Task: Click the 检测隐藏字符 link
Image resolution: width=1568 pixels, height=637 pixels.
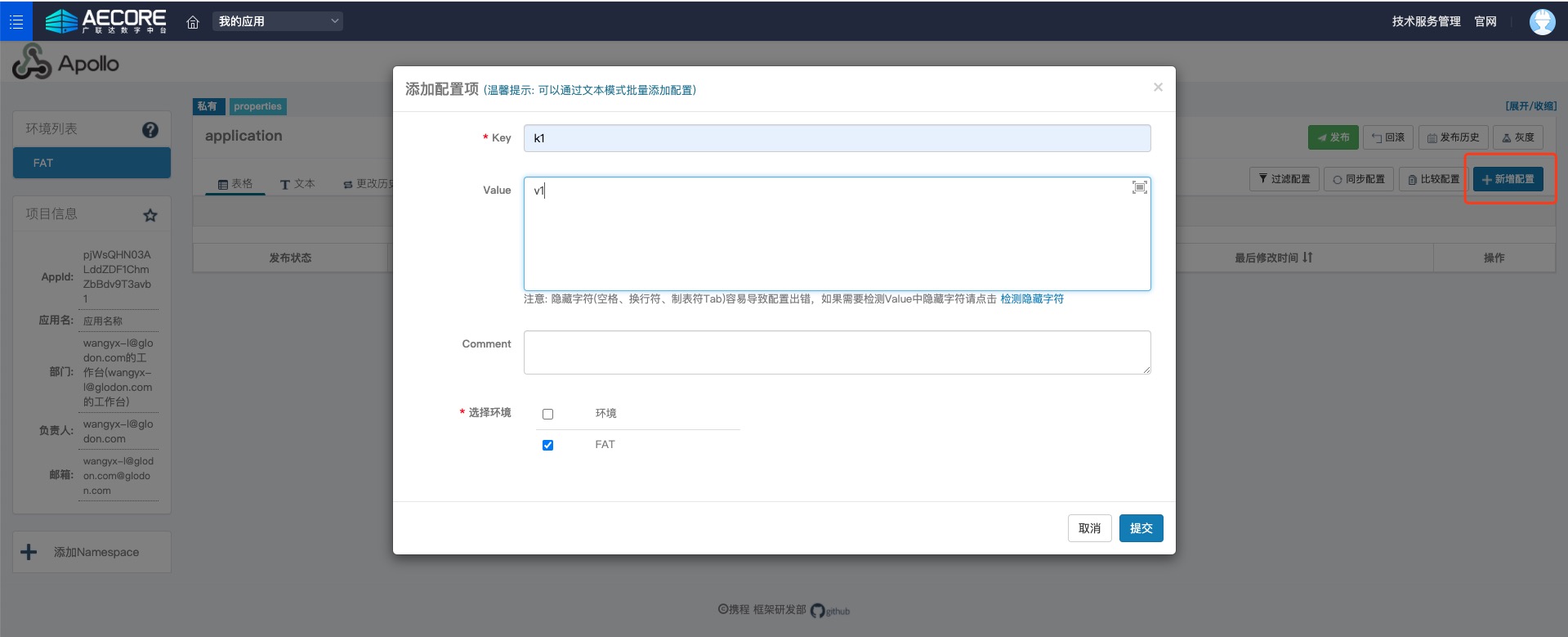Action: pos(1032,299)
